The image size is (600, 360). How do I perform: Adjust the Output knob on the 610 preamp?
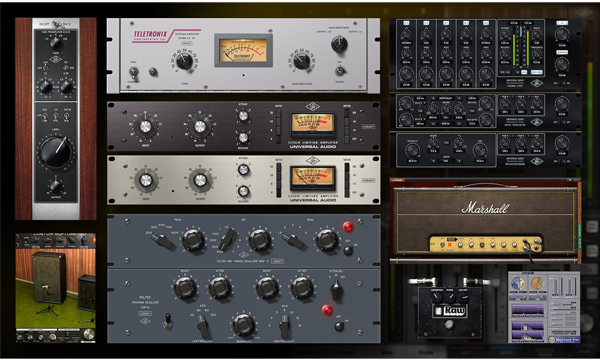click(x=56, y=187)
